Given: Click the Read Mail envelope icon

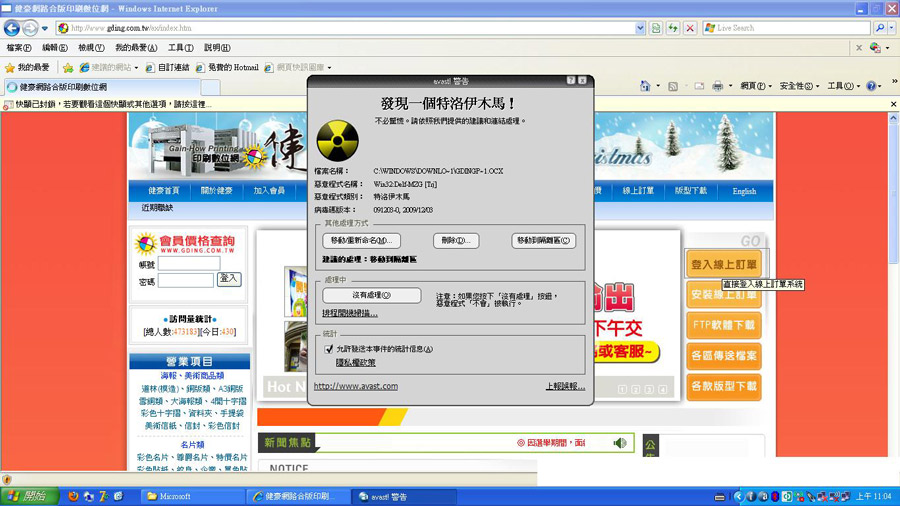Looking at the screenshot, I should tap(699, 86).
